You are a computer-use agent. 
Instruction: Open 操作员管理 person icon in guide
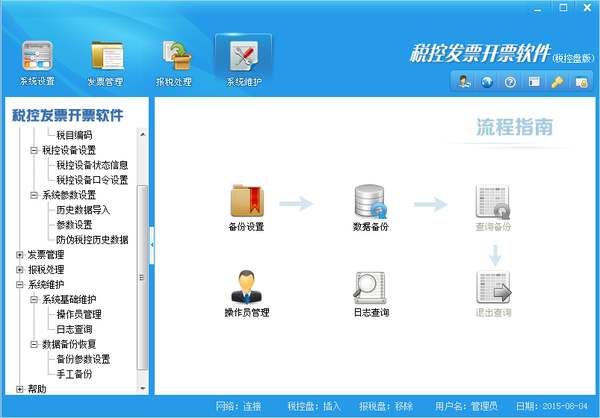[246, 288]
